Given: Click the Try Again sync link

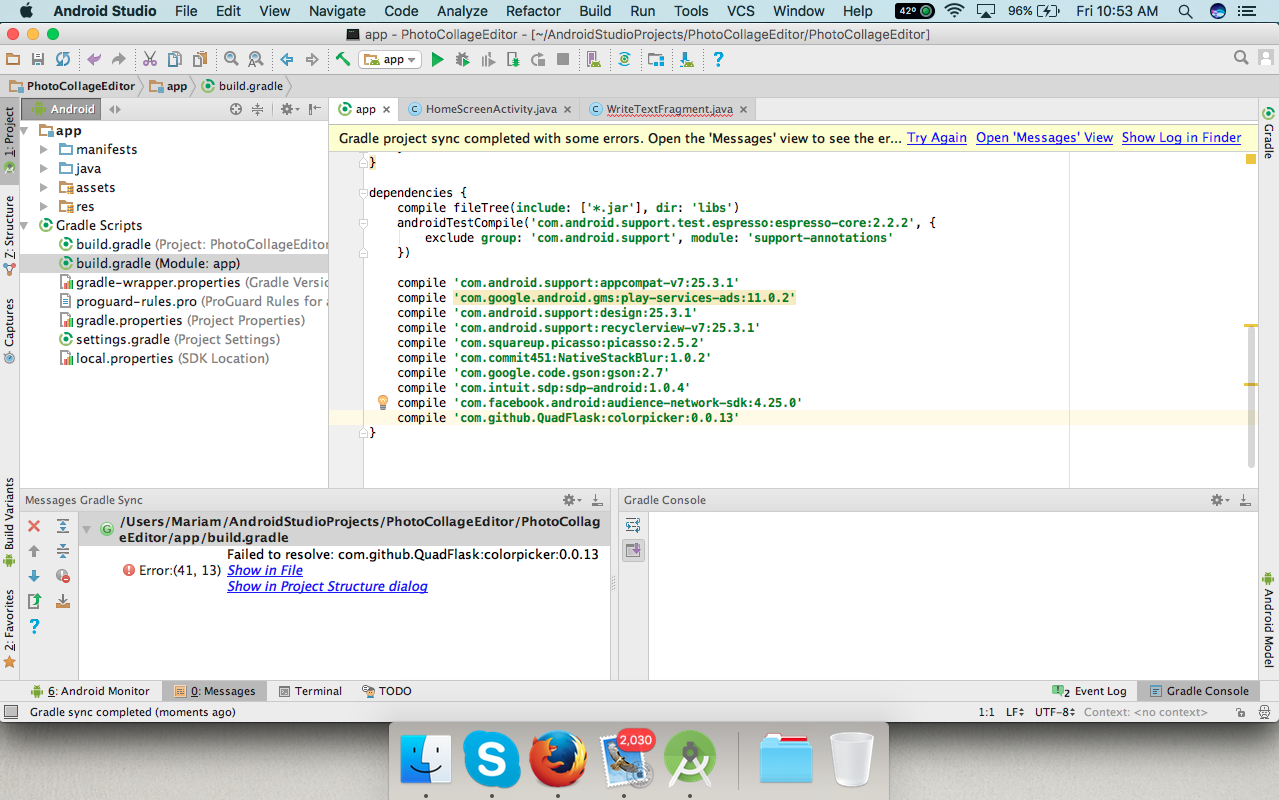Looking at the screenshot, I should [x=936, y=138].
